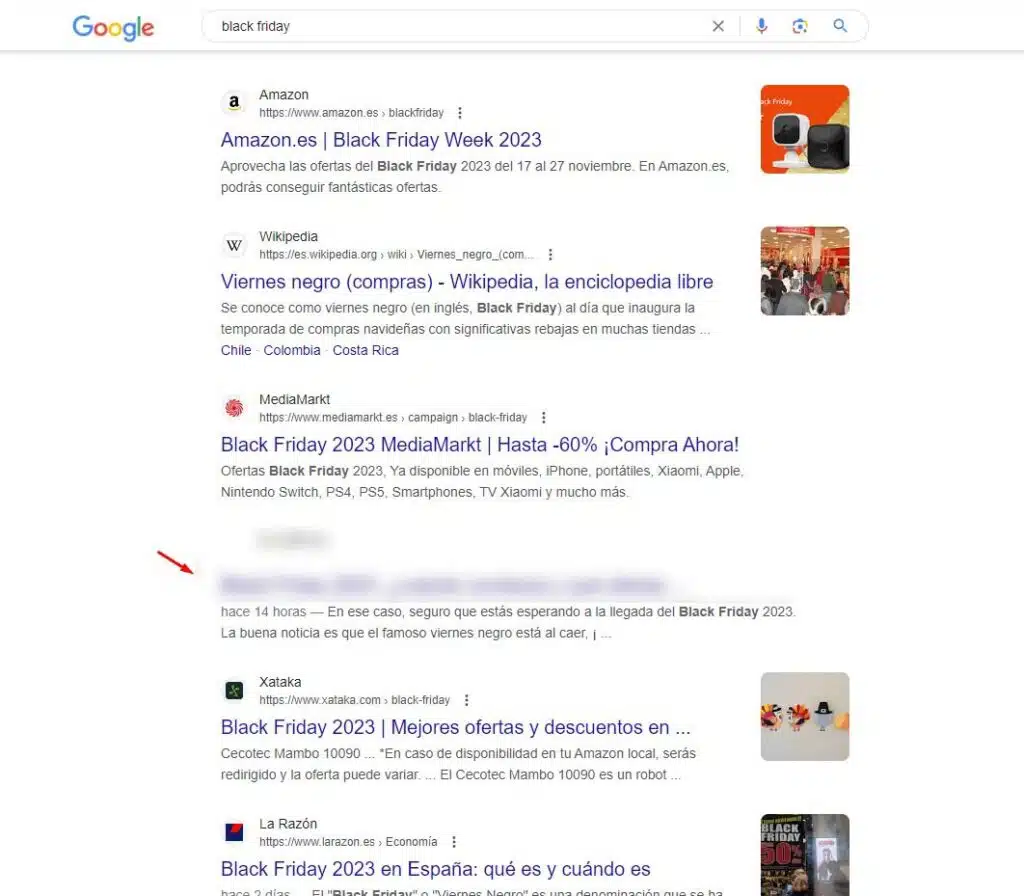
Task: Open the Amazon result three-dot menu
Action: click(460, 113)
